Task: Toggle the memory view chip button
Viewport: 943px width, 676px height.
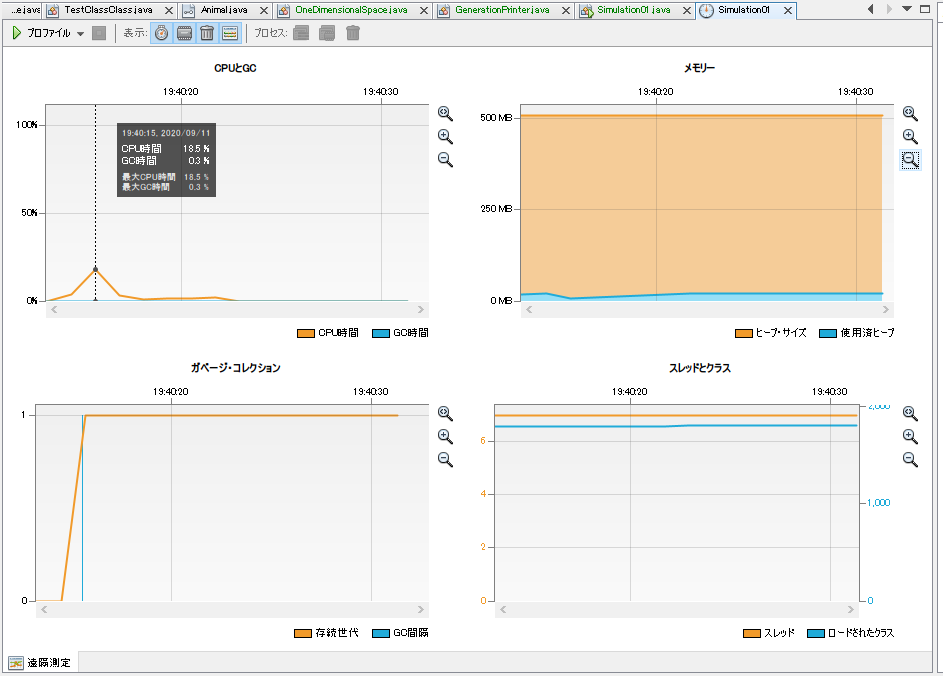Action: tap(184, 33)
